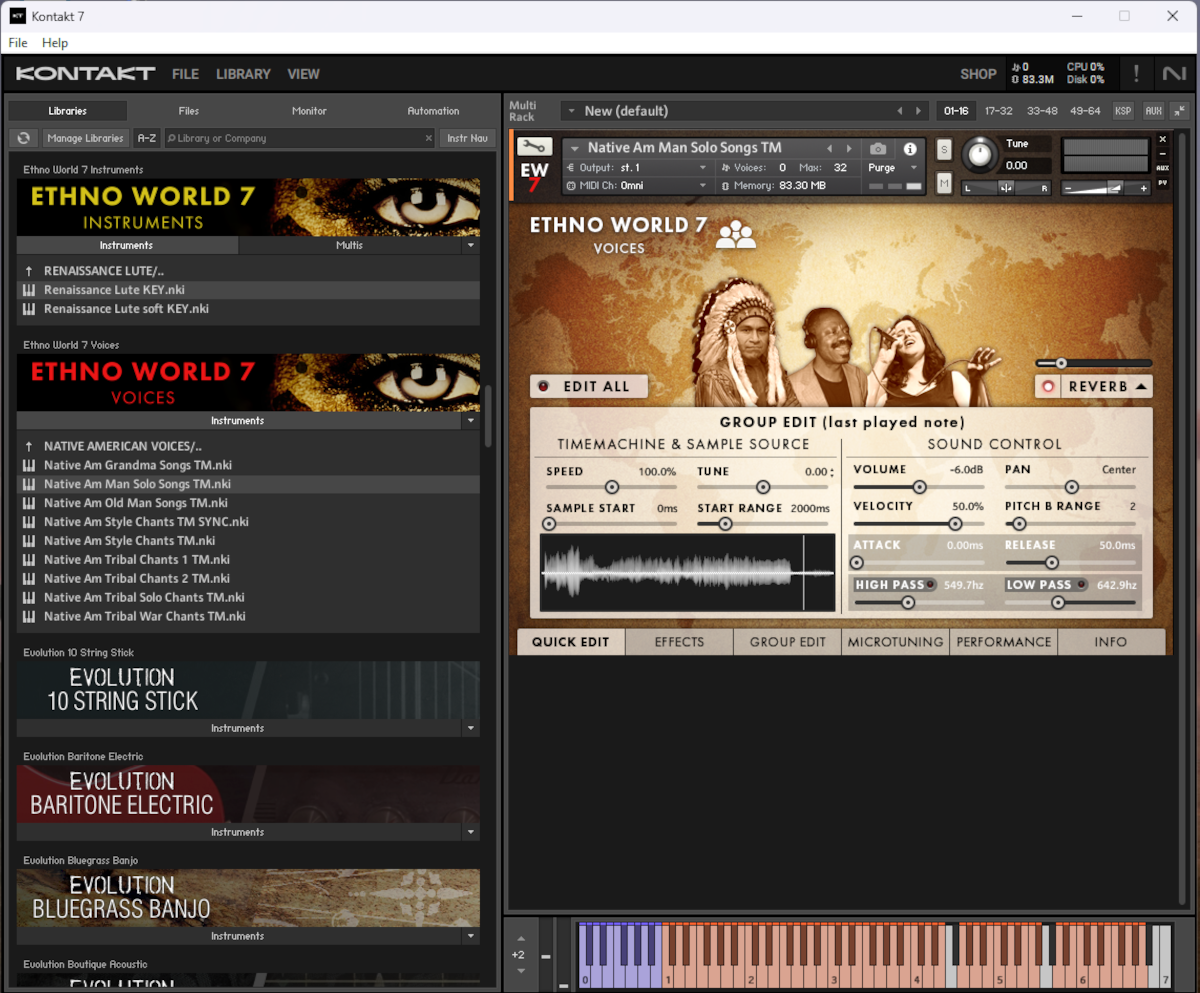Open the instrument info icon
This screenshot has height=993, width=1200.
910,148
